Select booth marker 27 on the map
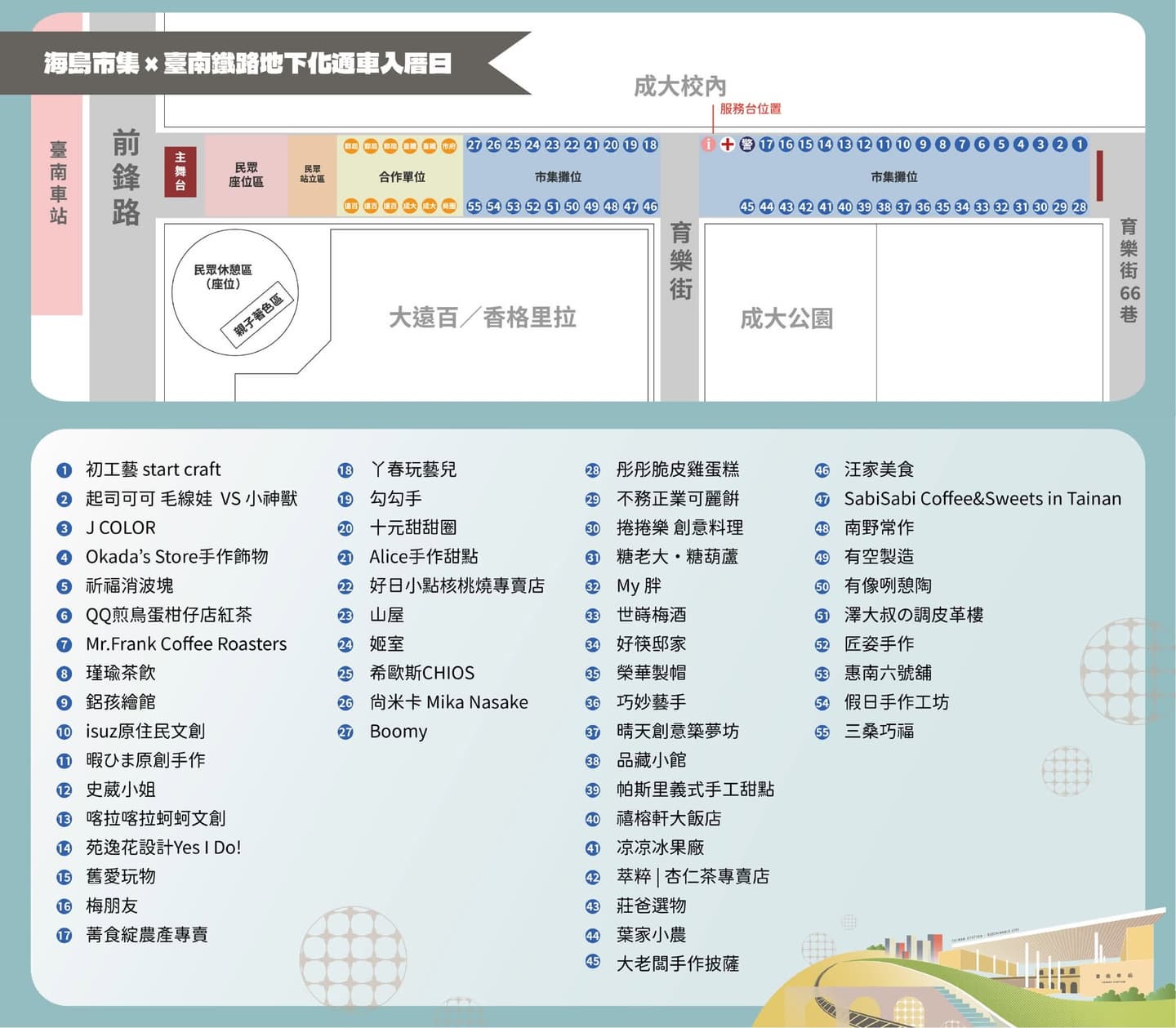Image resolution: width=1176 pixels, height=1028 pixels. click(x=474, y=145)
